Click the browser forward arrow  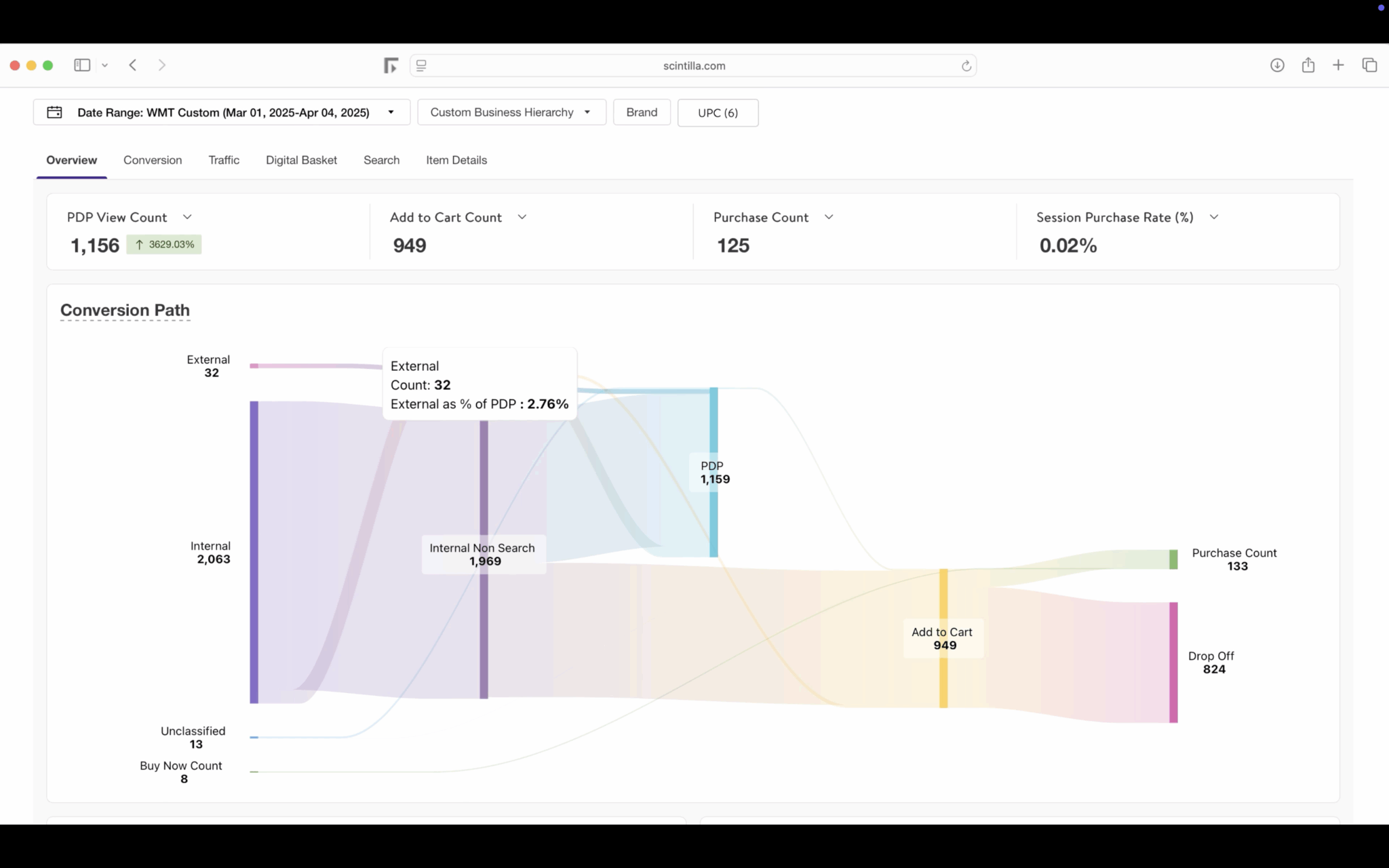(x=161, y=65)
